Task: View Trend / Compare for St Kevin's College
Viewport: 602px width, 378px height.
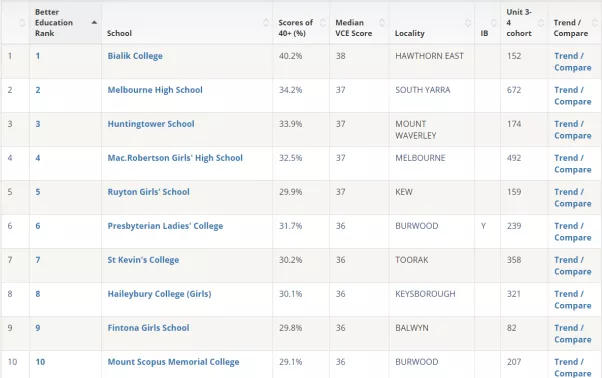Action: click(572, 266)
